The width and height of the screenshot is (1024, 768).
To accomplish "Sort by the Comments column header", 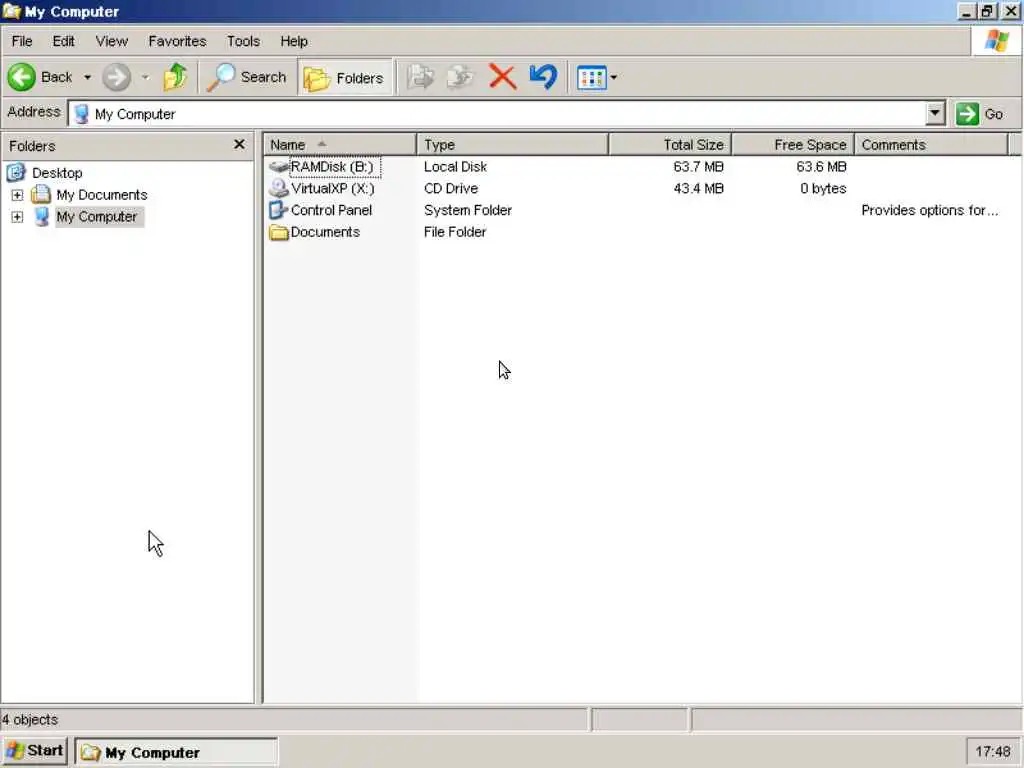I will (931, 144).
